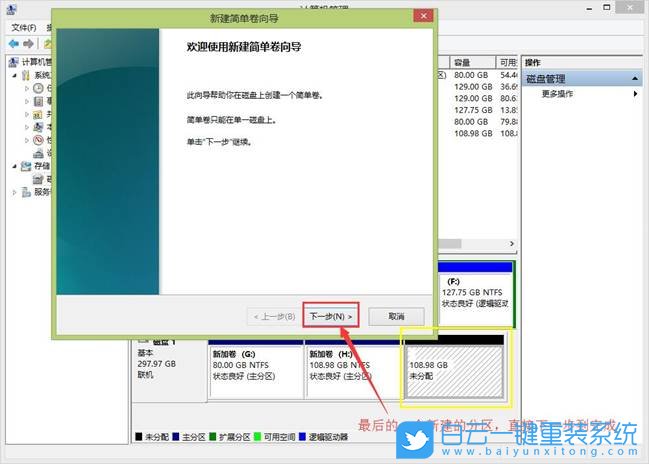
Task: Select the Event Viewer log icon in tree
Action: (38, 101)
